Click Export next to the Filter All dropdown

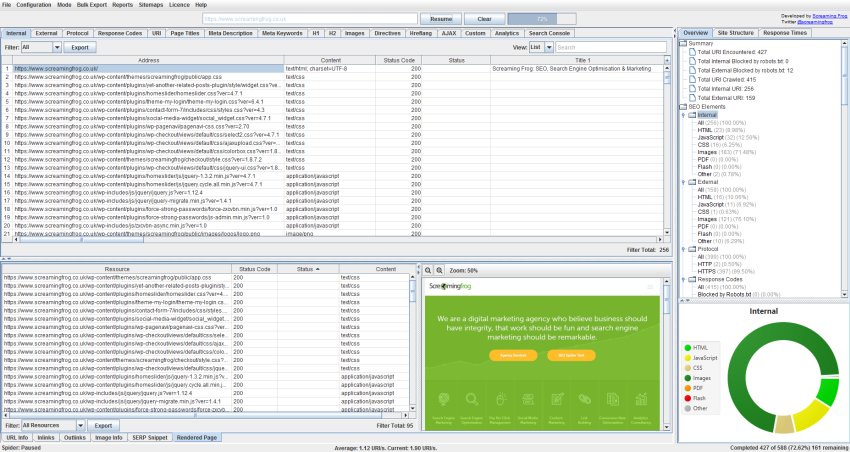tap(80, 48)
